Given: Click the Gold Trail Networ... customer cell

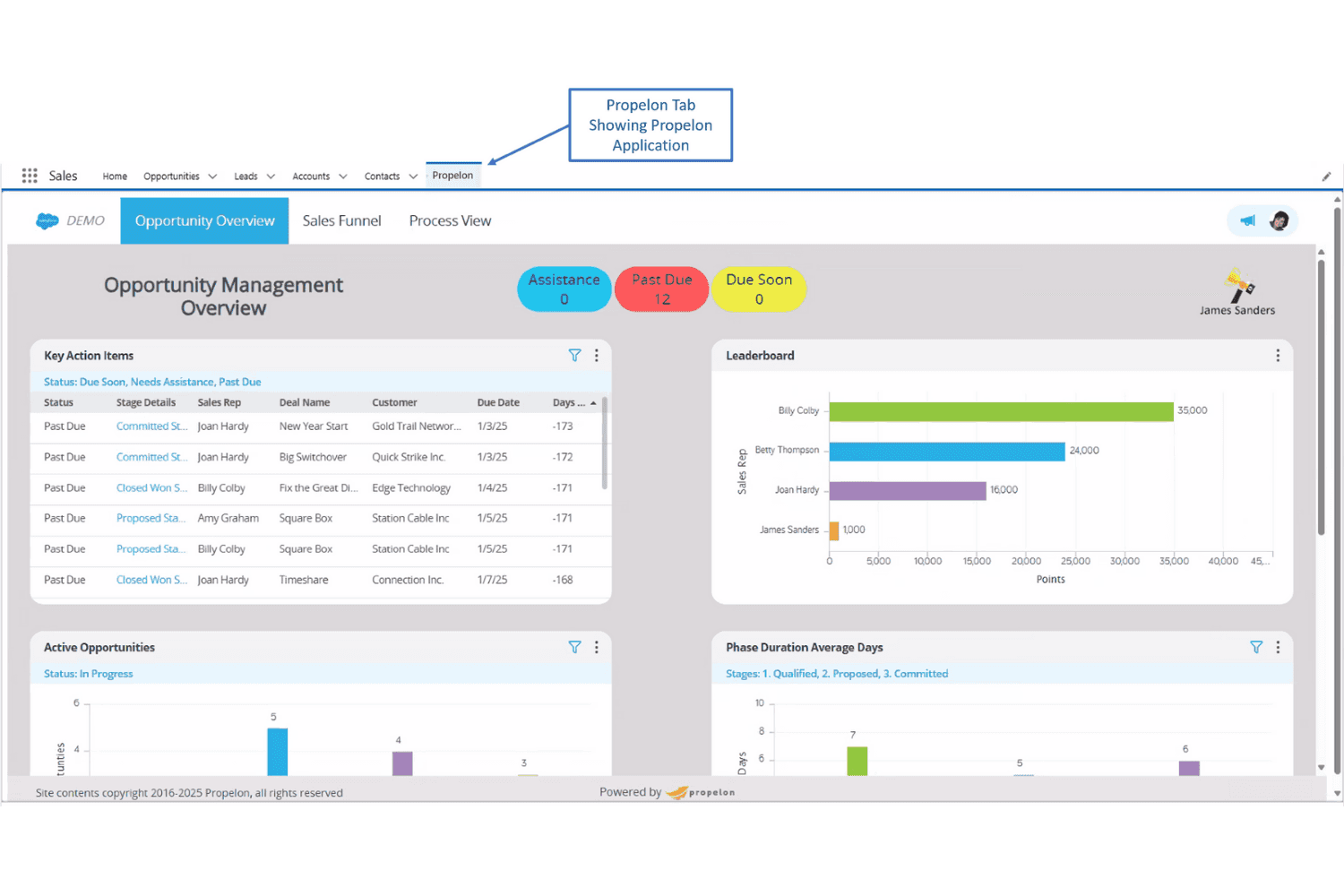Looking at the screenshot, I should coord(417,426).
